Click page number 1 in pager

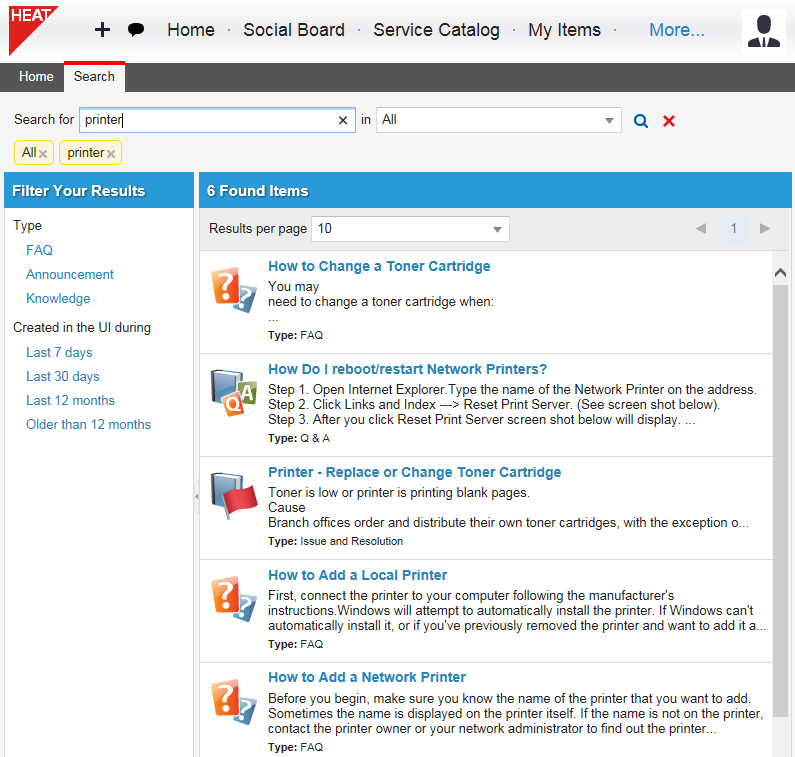(733, 228)
